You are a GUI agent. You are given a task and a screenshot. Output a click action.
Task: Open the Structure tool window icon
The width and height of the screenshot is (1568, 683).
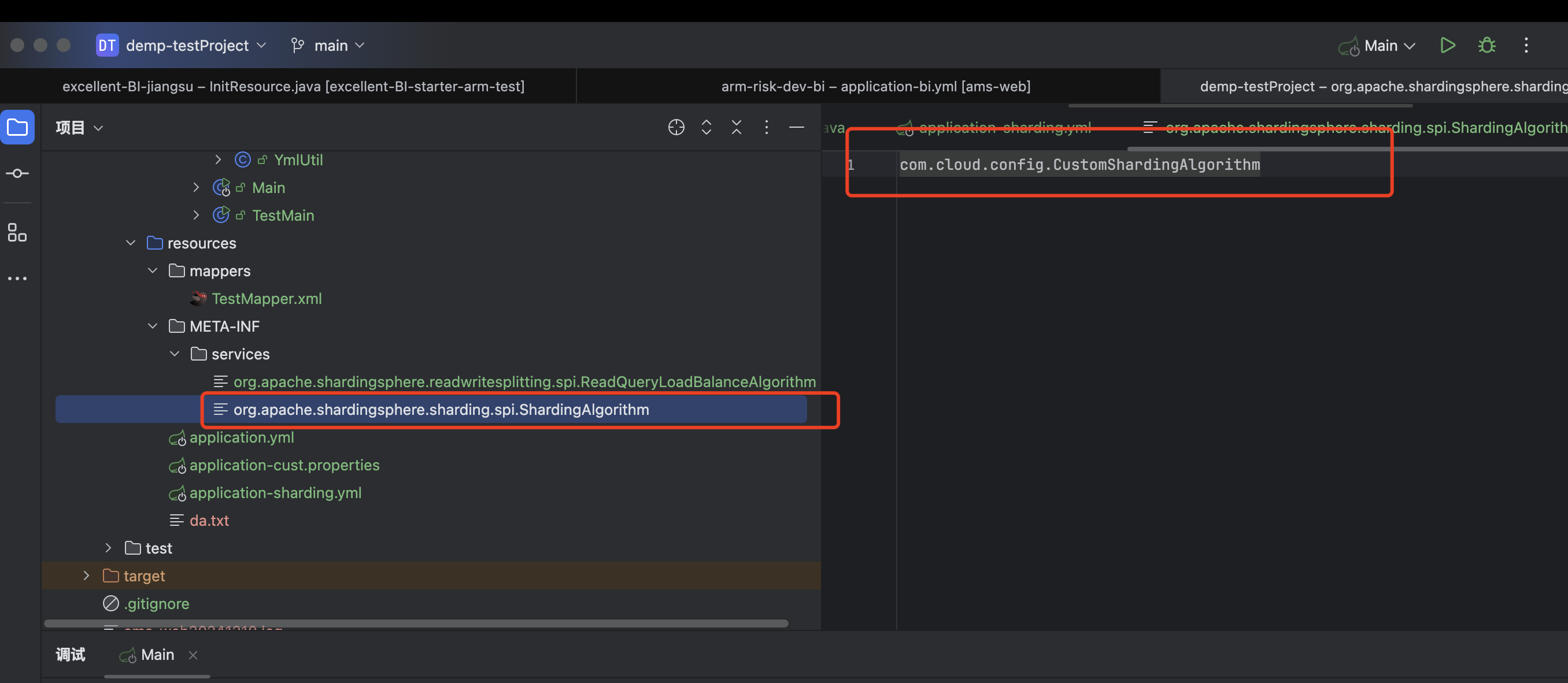pos(17,232)
